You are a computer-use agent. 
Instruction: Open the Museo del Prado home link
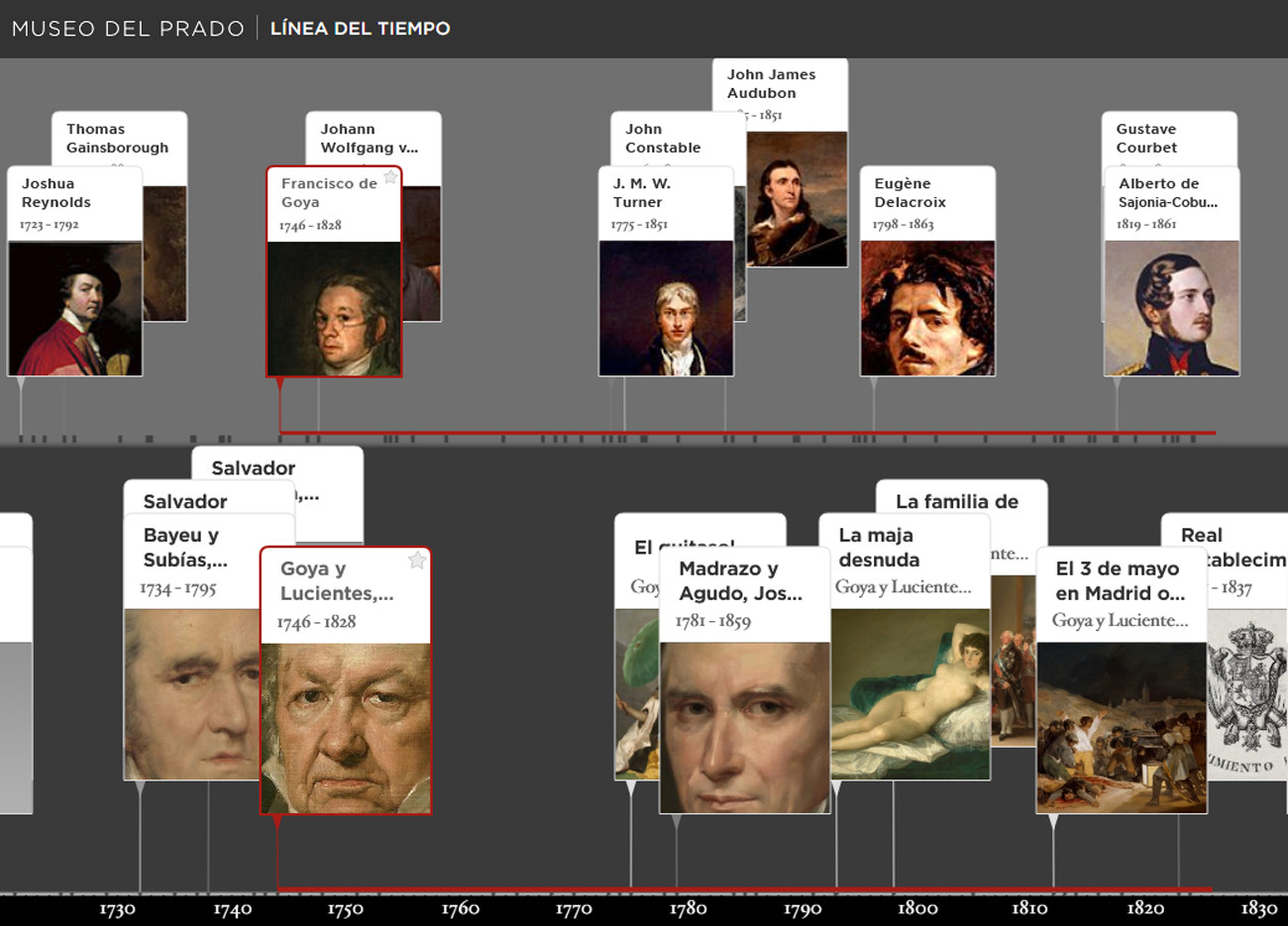(128, 29)
